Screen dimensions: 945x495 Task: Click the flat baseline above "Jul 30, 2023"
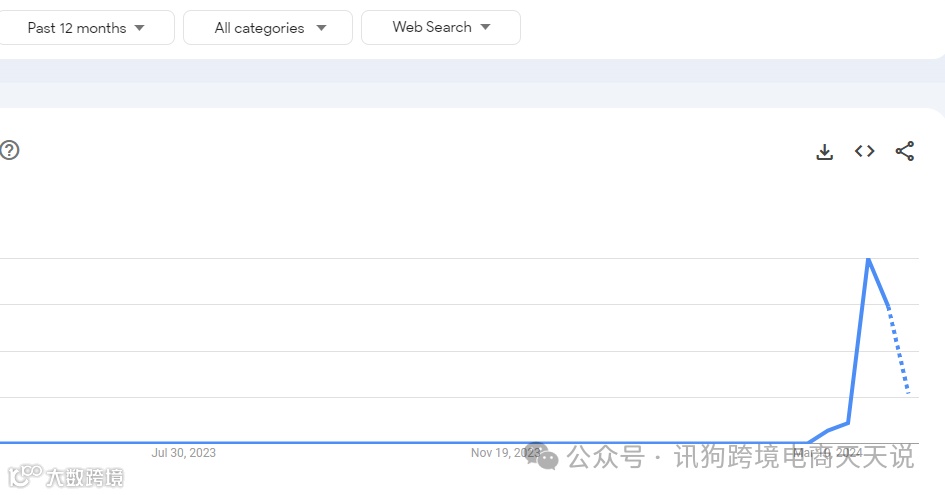(x=183, y=442)
